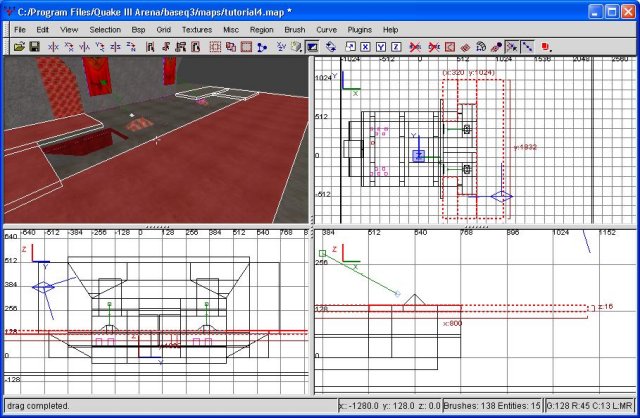640x418 pixels.
Task: Open the Edit menu
Action: [x=42, y=30]
